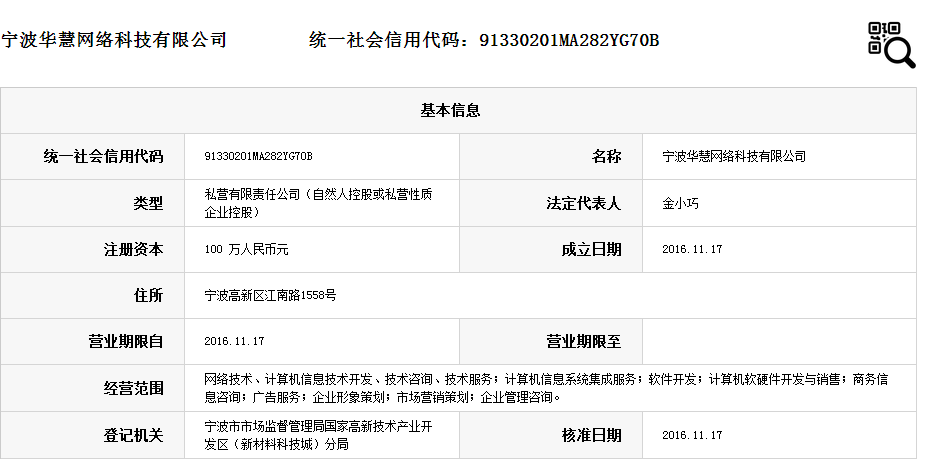Select the 基本信息 section heading
928x473 pixels.
point(450,111)
